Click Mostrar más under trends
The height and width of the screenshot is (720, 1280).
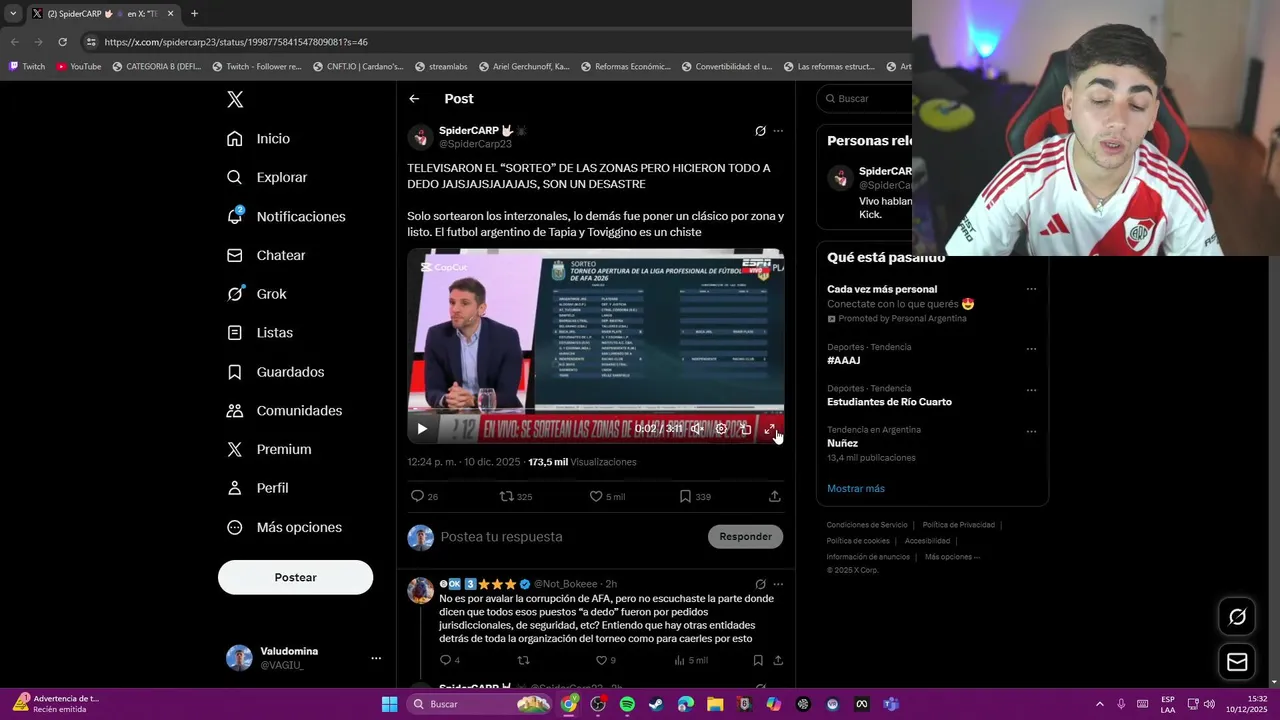[x=856, y=489]
